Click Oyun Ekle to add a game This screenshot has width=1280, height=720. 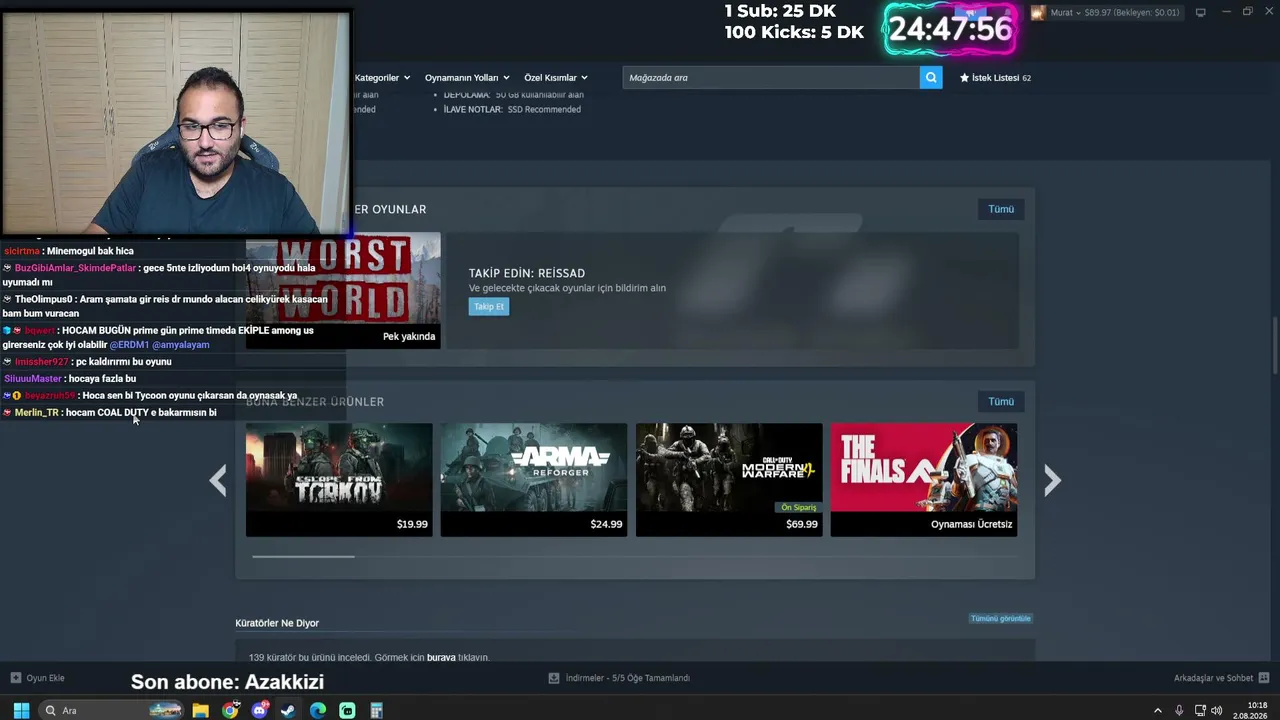coord(38,678)
